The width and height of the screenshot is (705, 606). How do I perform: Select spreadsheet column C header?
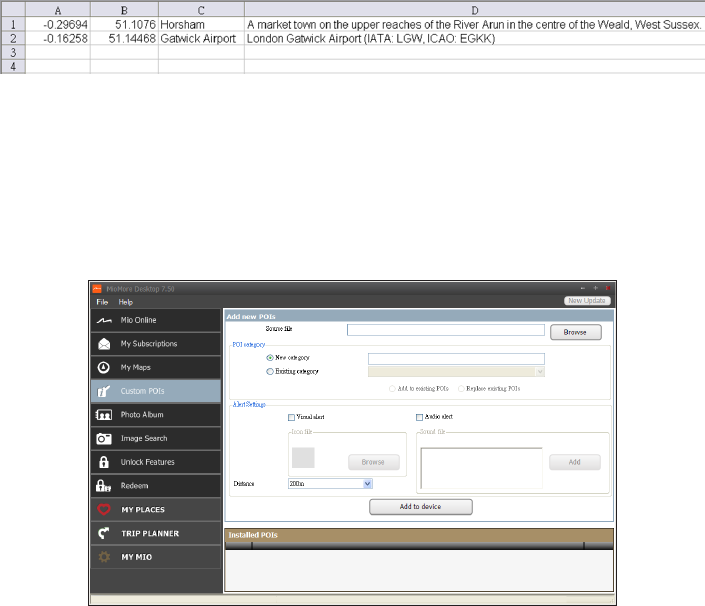(201, 10)
